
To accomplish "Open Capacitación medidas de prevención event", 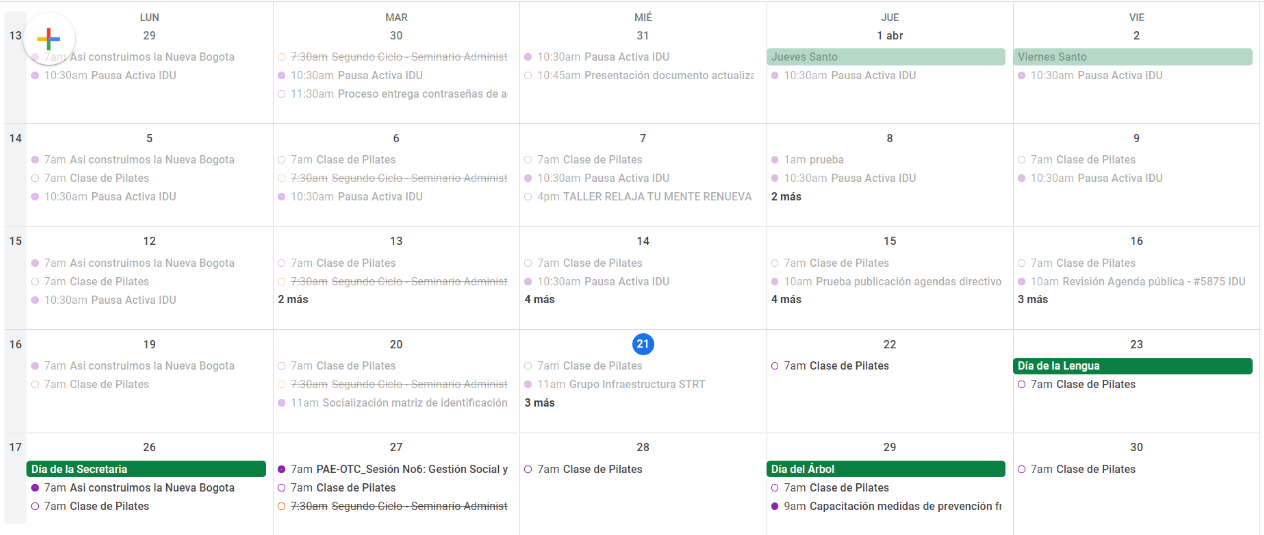I will click(886, 506).
